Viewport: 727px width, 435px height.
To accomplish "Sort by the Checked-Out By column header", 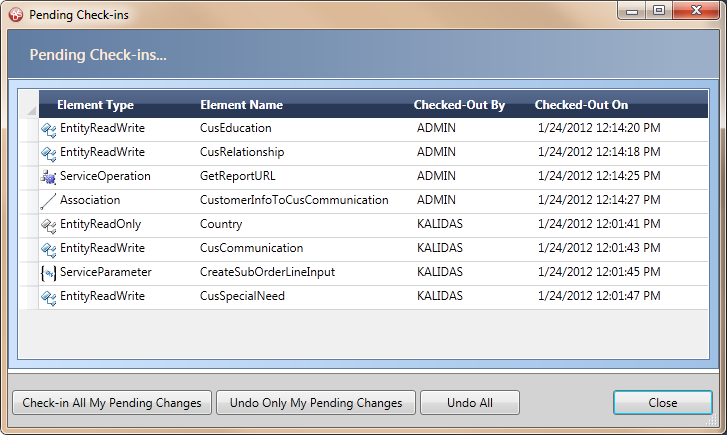I will (459, 105).
